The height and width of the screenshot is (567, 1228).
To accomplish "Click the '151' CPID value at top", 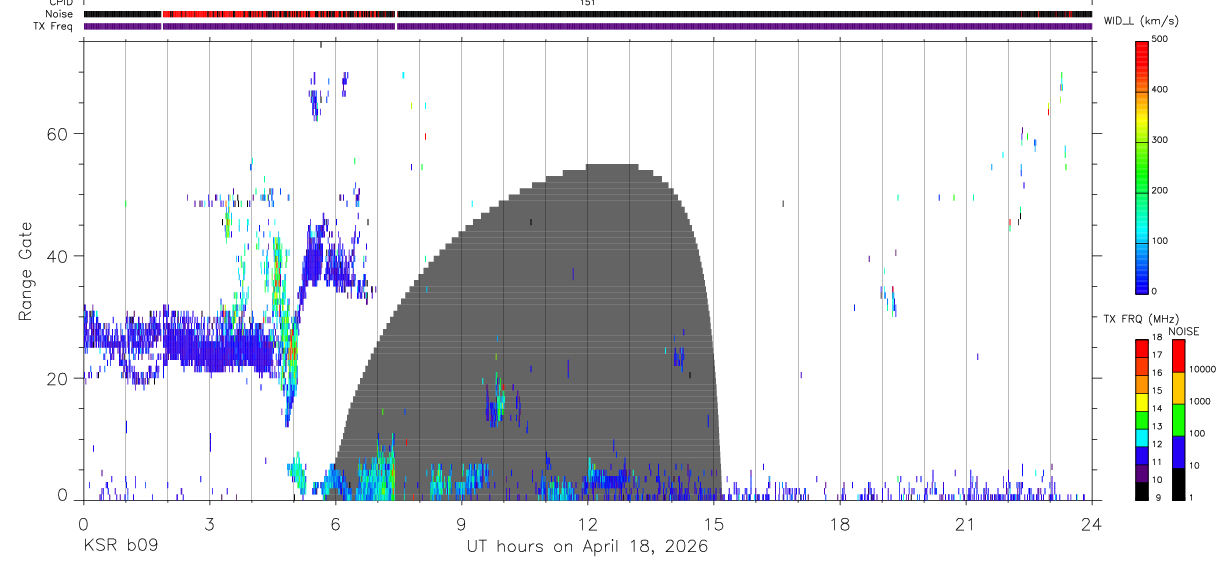I will click(x=587, y=3).
